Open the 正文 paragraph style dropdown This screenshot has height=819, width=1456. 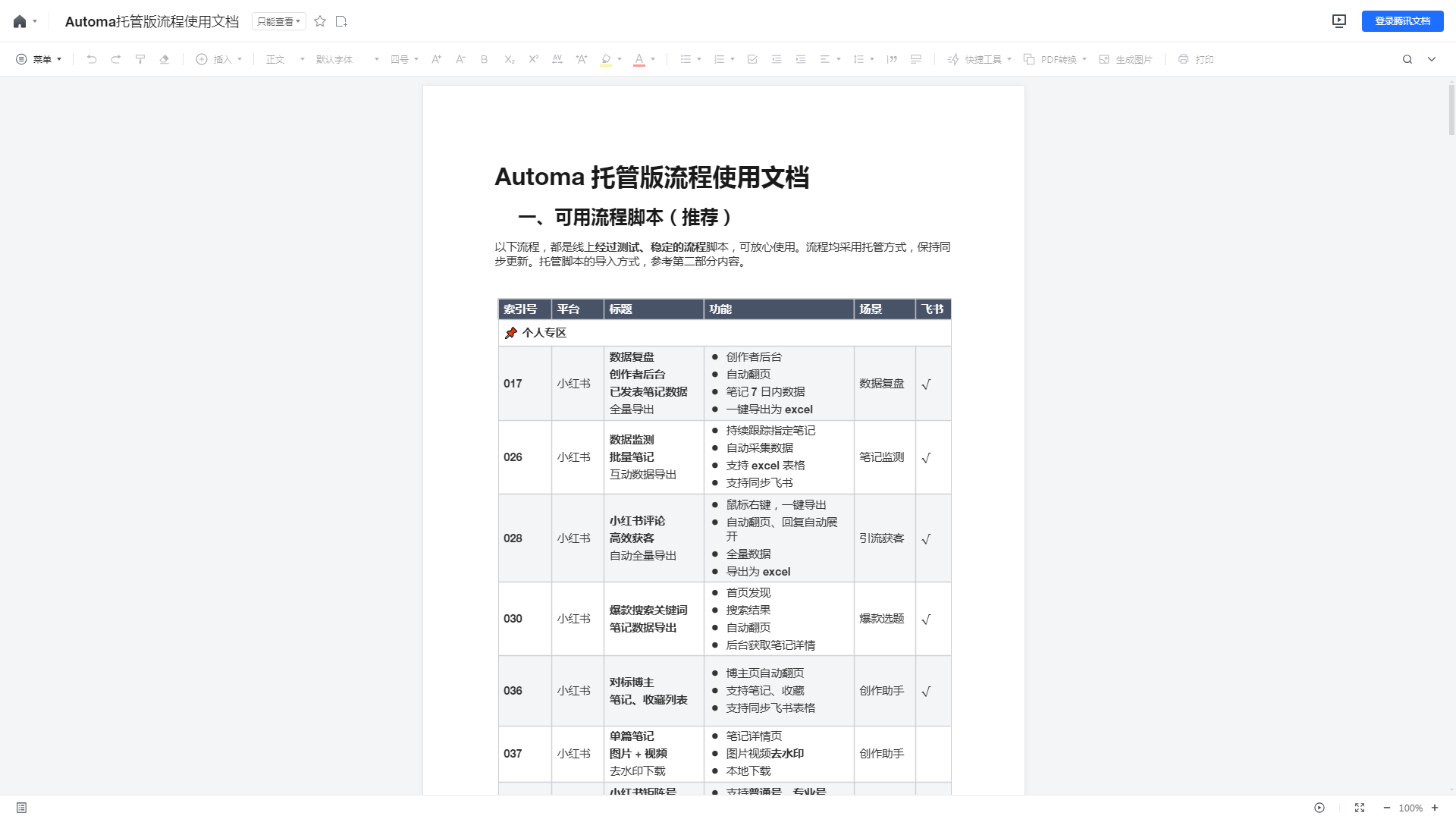click(x=285, y=59)
